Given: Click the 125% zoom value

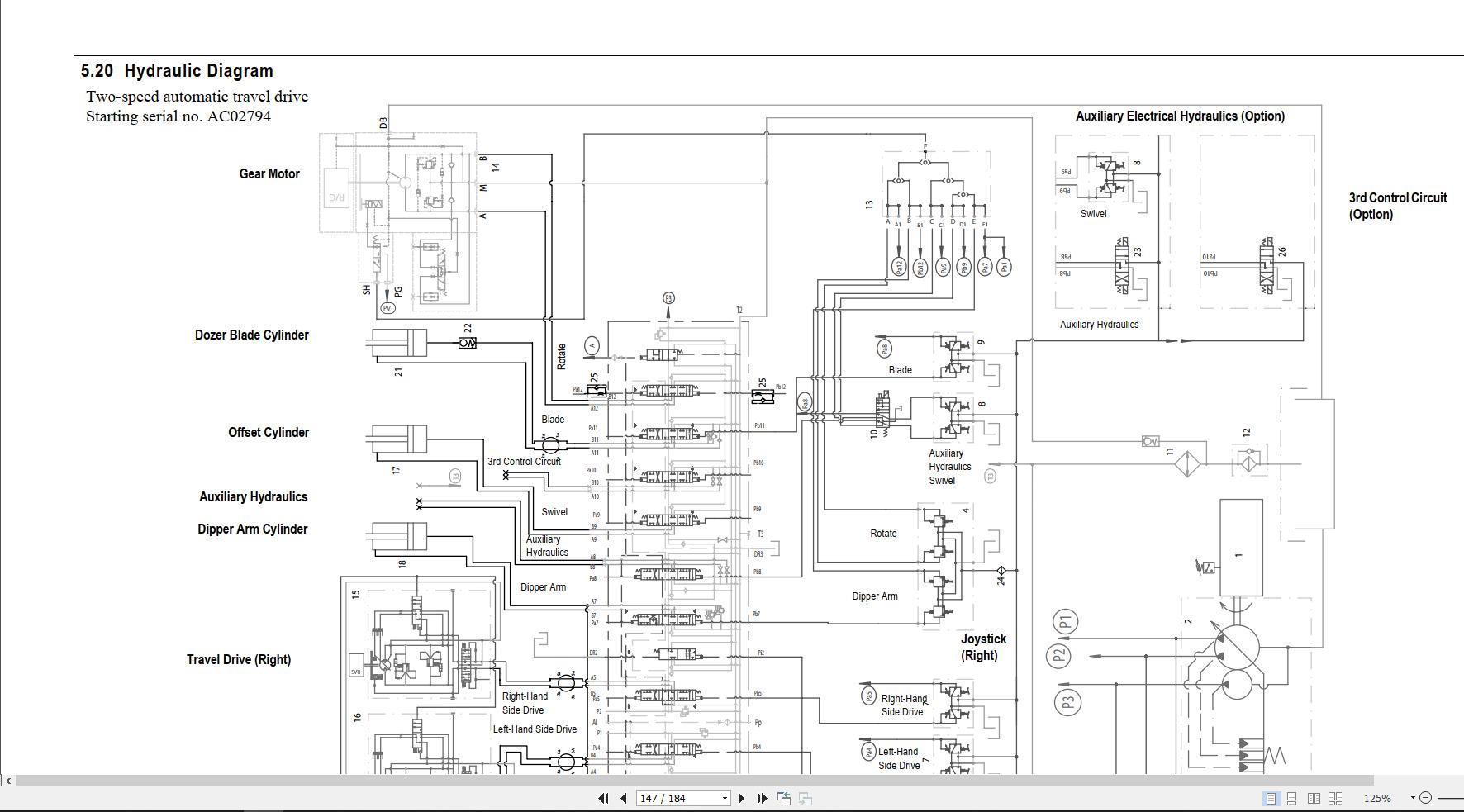Looking at the screenshot, I should click(x=1376, y=798).
